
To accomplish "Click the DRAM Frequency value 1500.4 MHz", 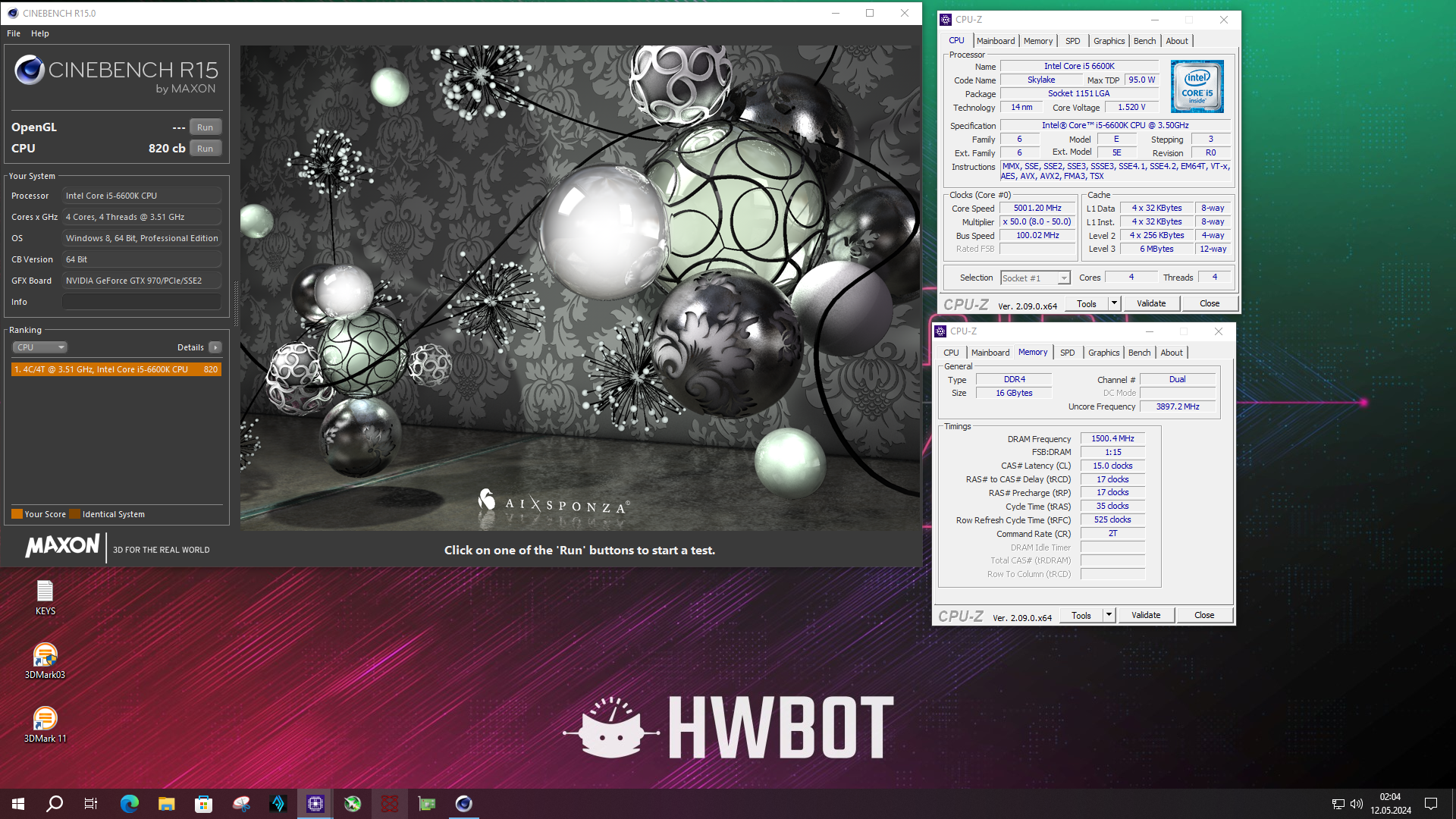I will 1112,439.
